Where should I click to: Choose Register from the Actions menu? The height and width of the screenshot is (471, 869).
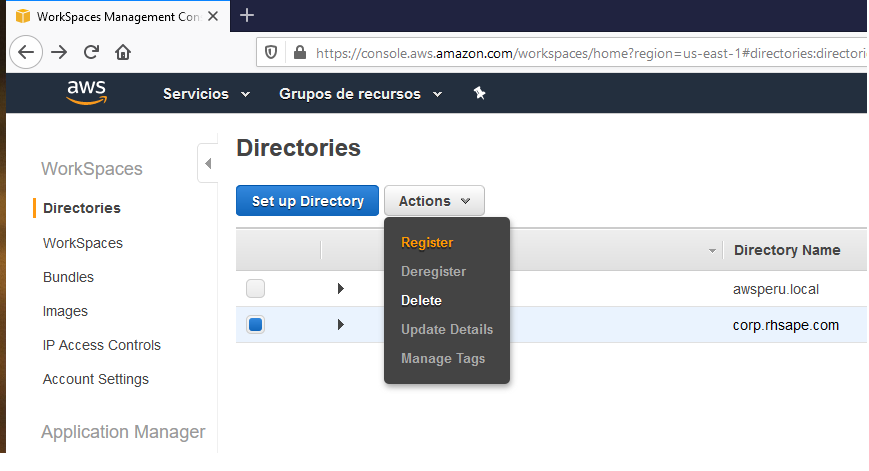point(427,243)
